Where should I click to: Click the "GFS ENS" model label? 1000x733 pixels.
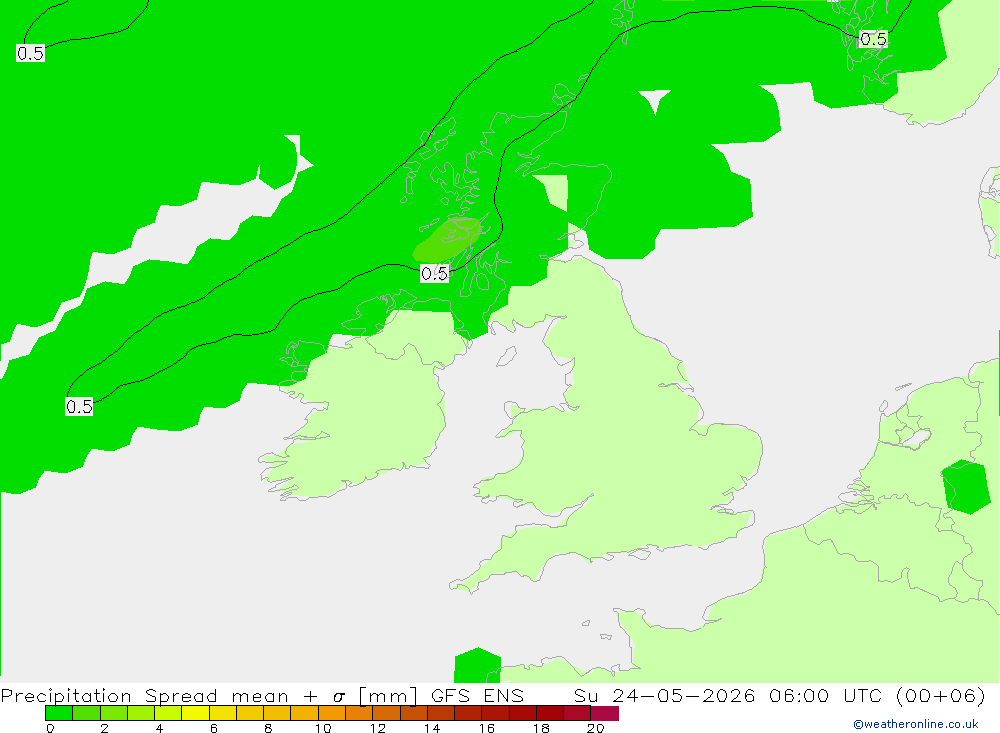[478, 695]
